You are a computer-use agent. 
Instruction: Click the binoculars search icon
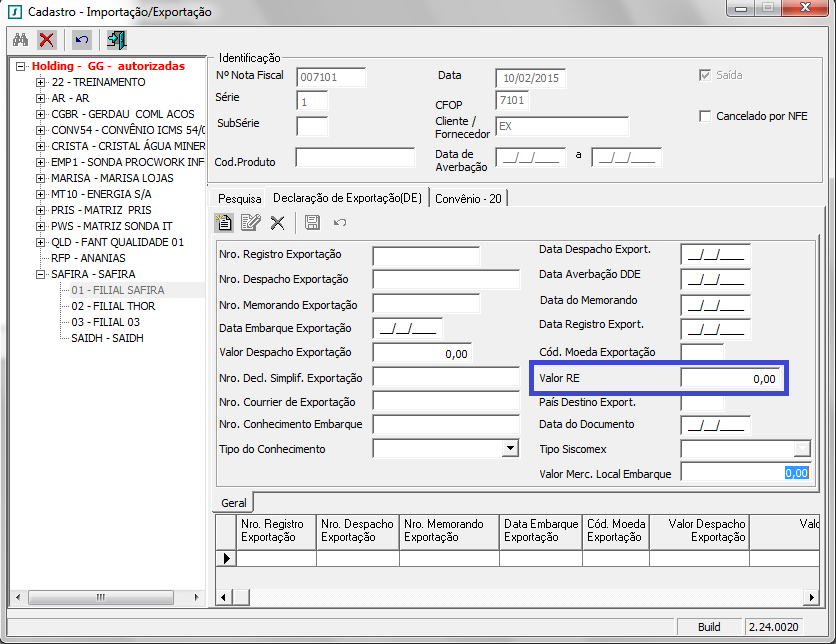[x=20, y=40]
